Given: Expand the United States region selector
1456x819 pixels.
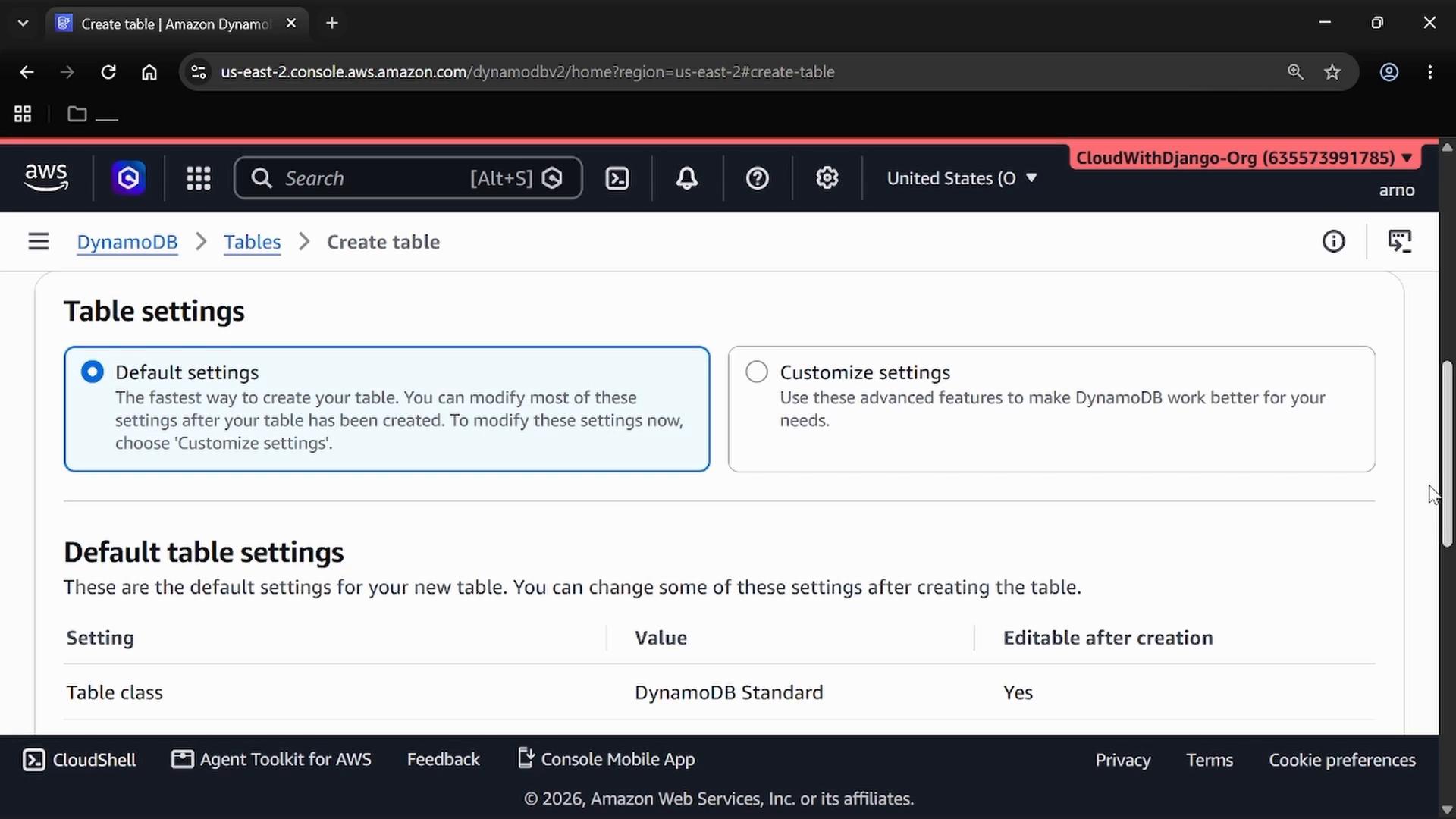Looking at the screenshot, I should [x=962, y=178].
